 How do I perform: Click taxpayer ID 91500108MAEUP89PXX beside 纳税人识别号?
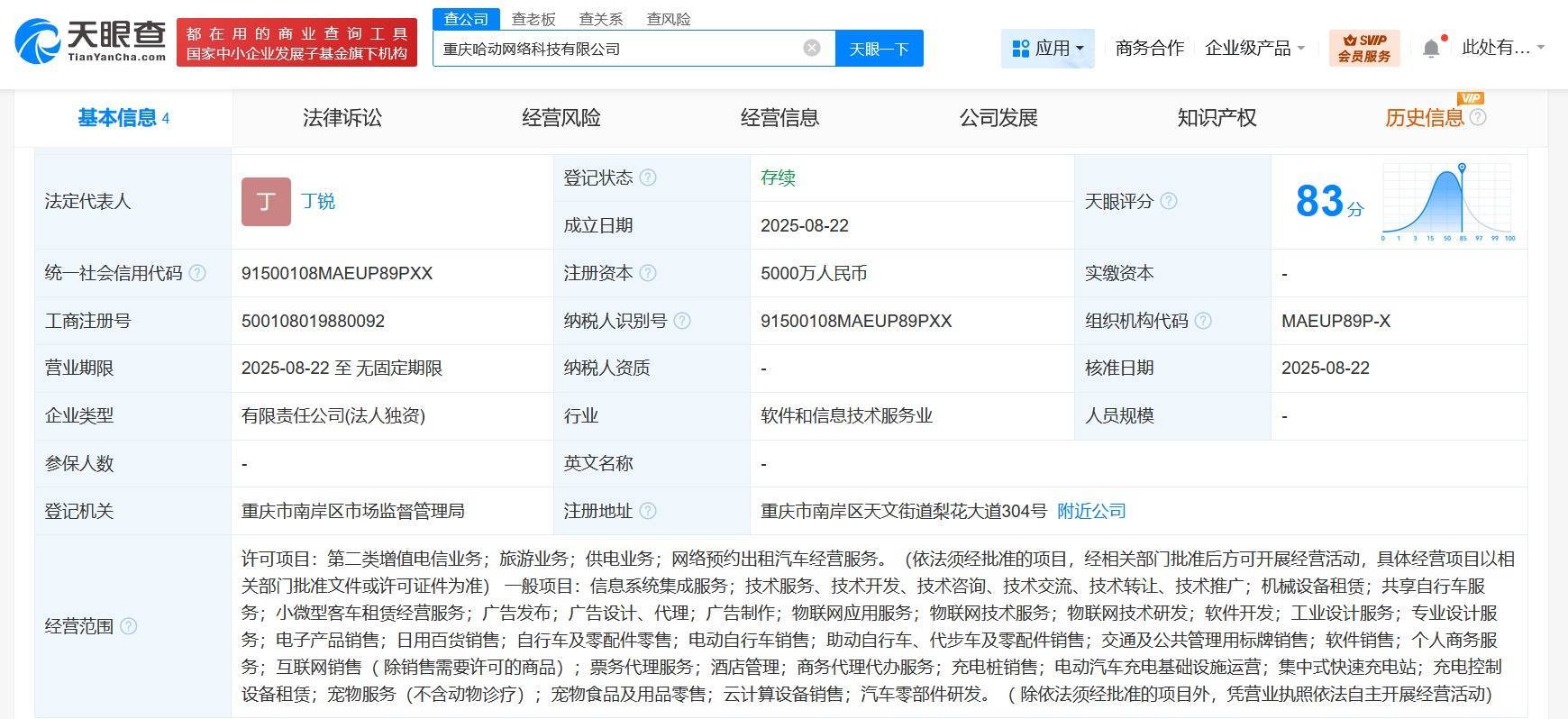(x=856, y=321)
